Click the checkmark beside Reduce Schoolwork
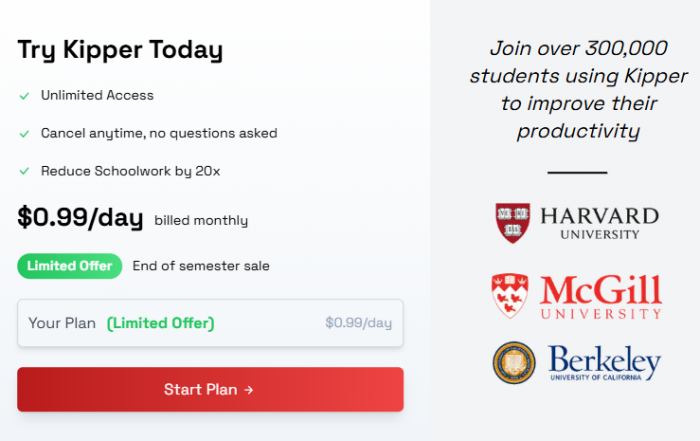 point(25,171)
